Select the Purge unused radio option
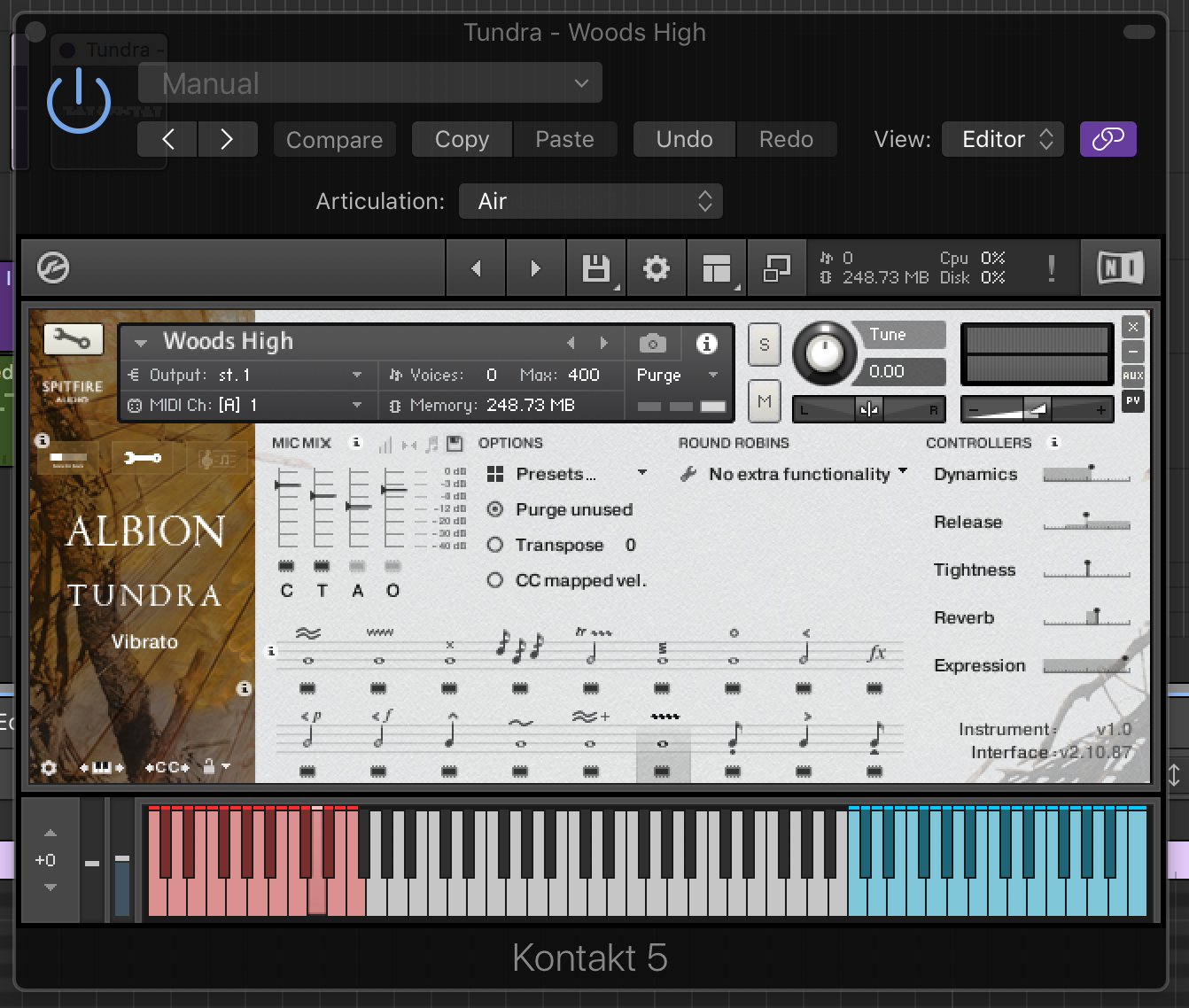 [x=495, y=509]
